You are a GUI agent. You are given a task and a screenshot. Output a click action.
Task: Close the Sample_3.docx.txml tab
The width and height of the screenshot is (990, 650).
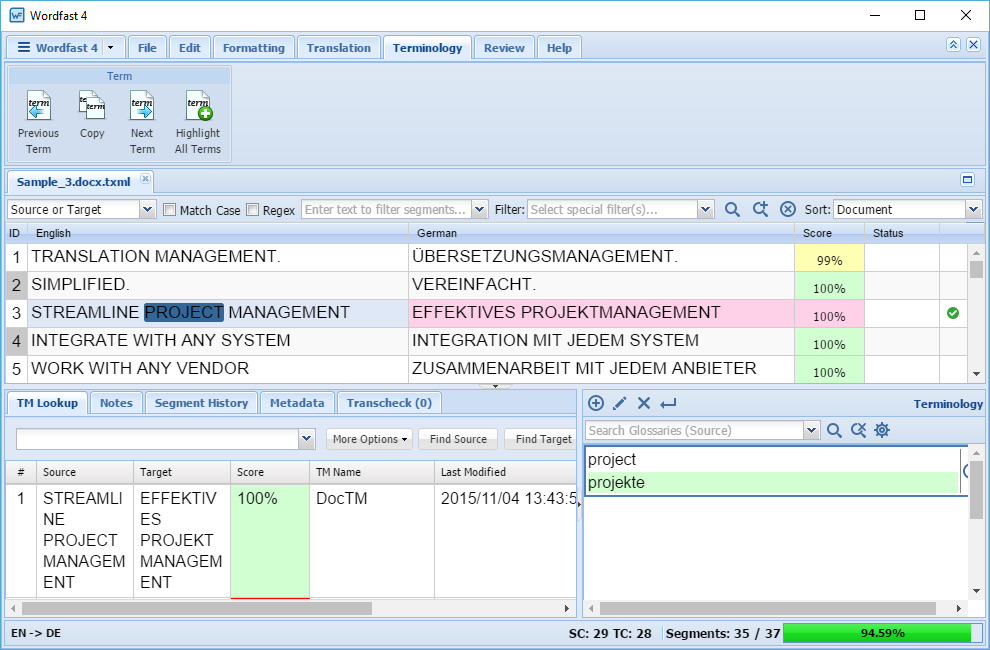pyautogui.click(x=145, y=179)
